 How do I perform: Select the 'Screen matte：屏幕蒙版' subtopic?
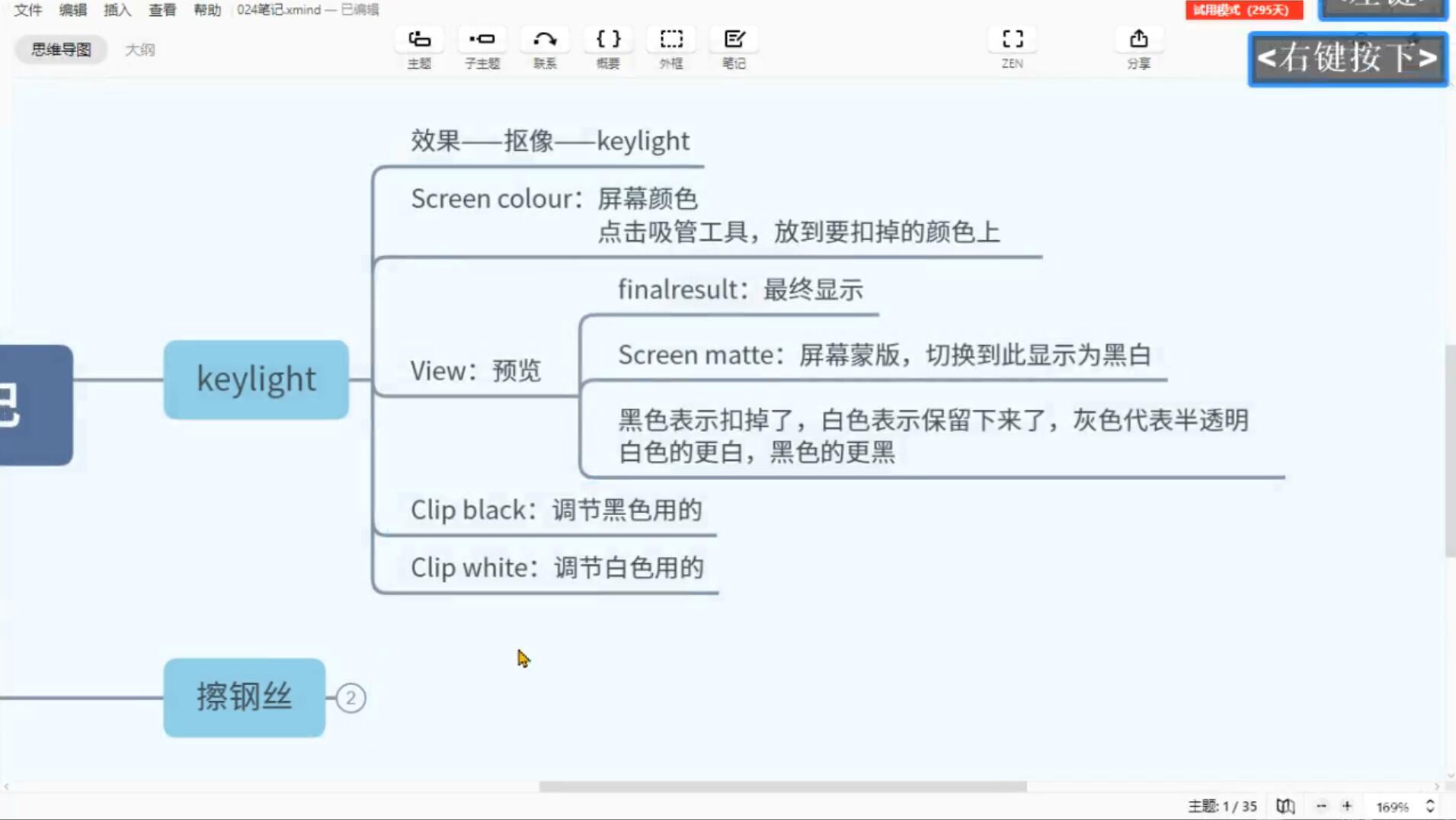[885, 355]
